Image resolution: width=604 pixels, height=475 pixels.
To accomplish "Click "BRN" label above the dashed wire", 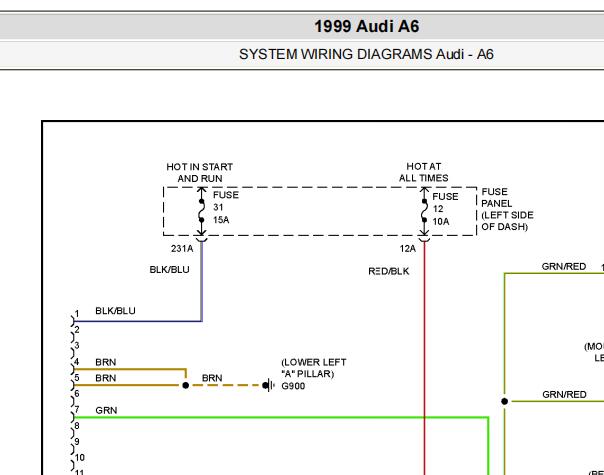I will point(212,378).
